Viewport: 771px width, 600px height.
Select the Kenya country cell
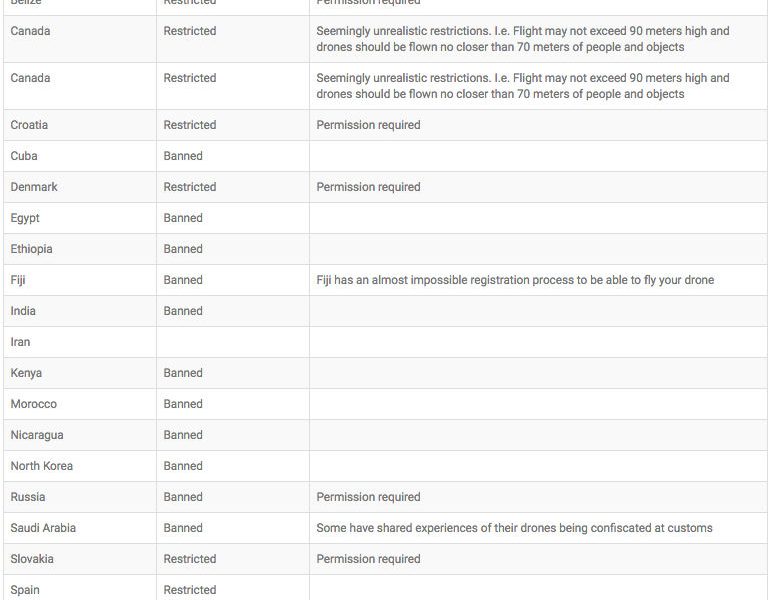(26, 373)
